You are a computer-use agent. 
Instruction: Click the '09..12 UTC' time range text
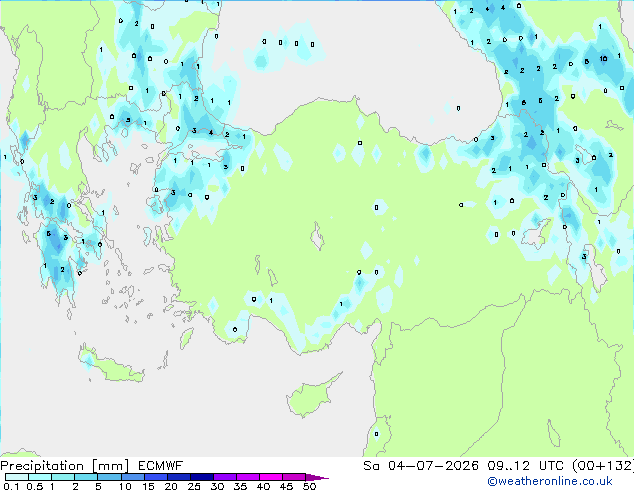coord(526,466)
